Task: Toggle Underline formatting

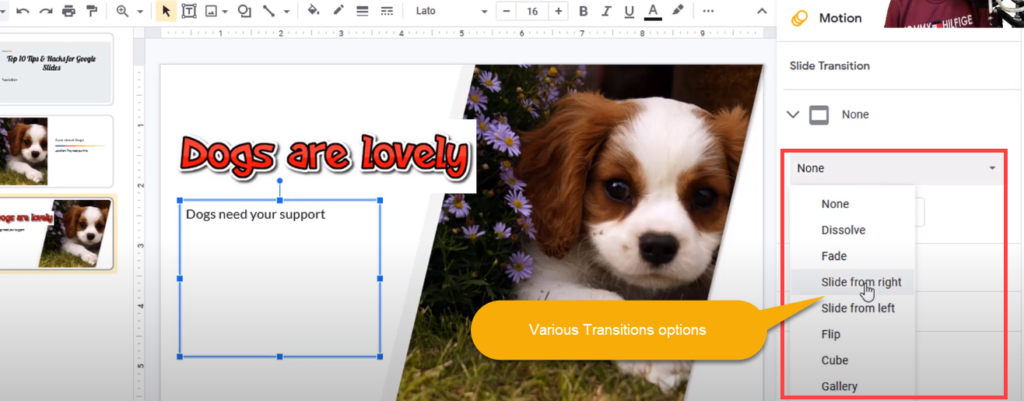Action: pyautogui.click(x=629, y=11)
